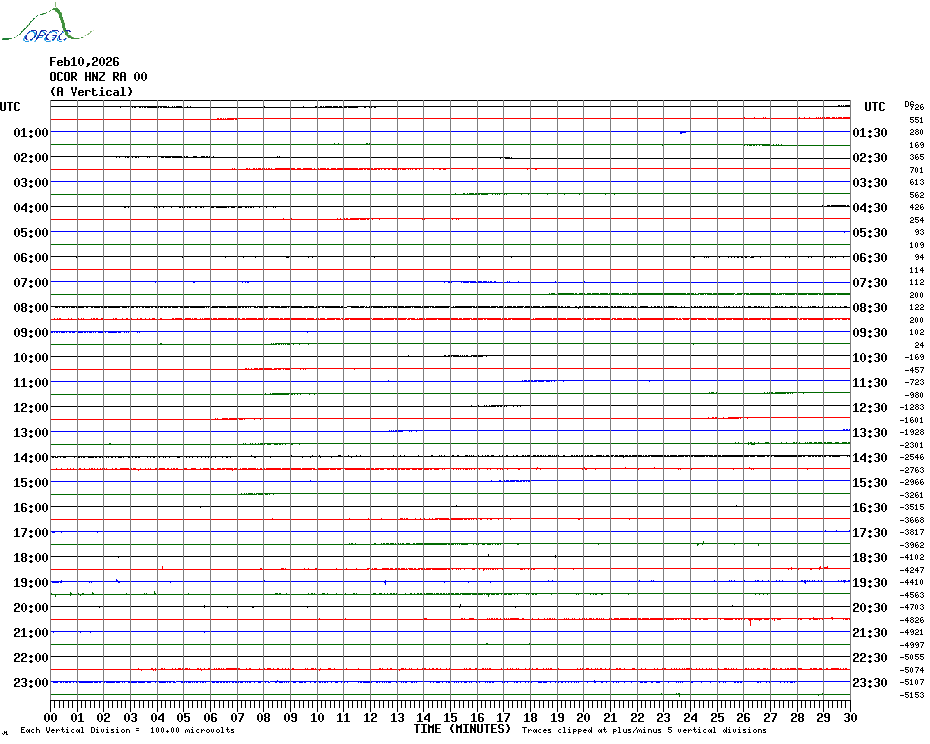Select the 08:00 hour label on the left
Screen dimensions: 930x744
coord(31,308)
